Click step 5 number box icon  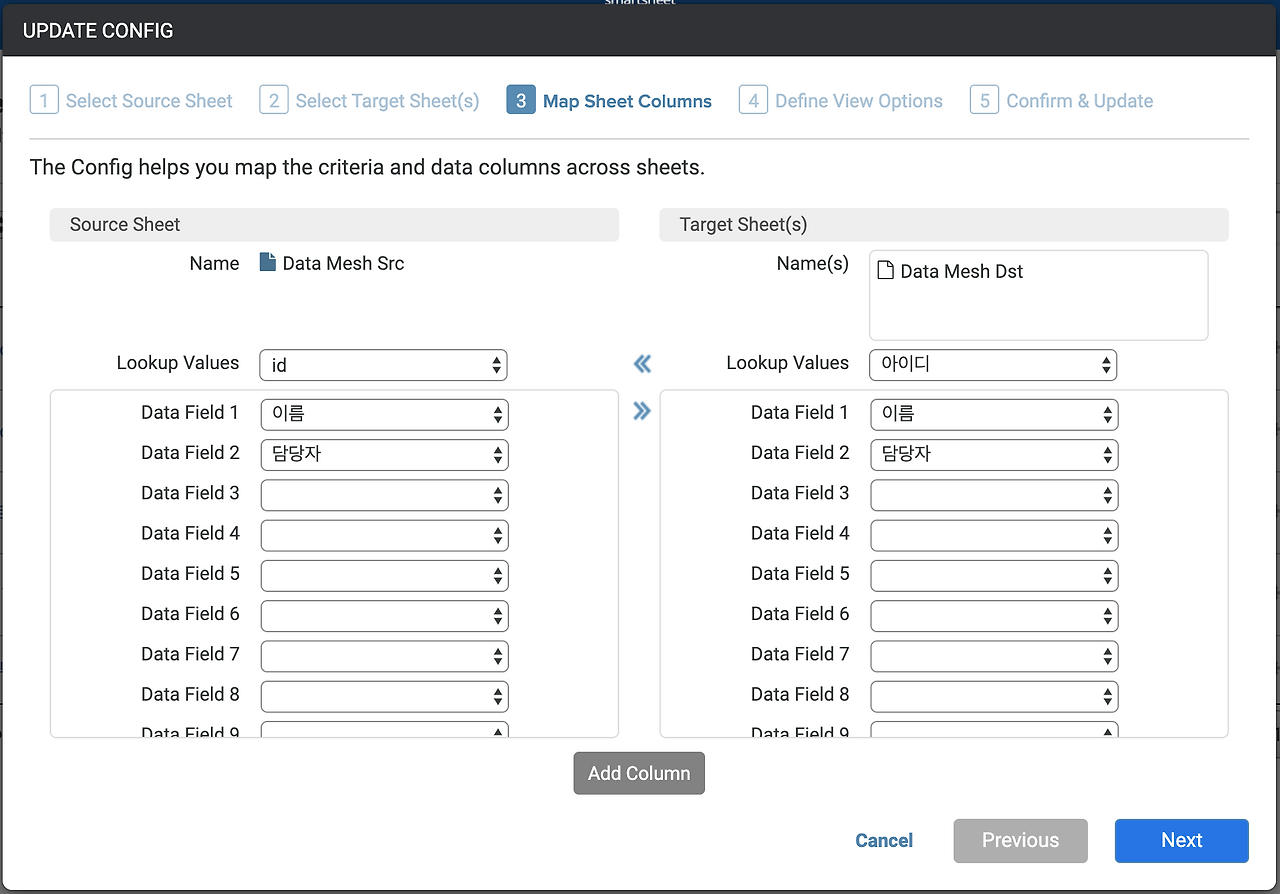click(x=984, y=101)
